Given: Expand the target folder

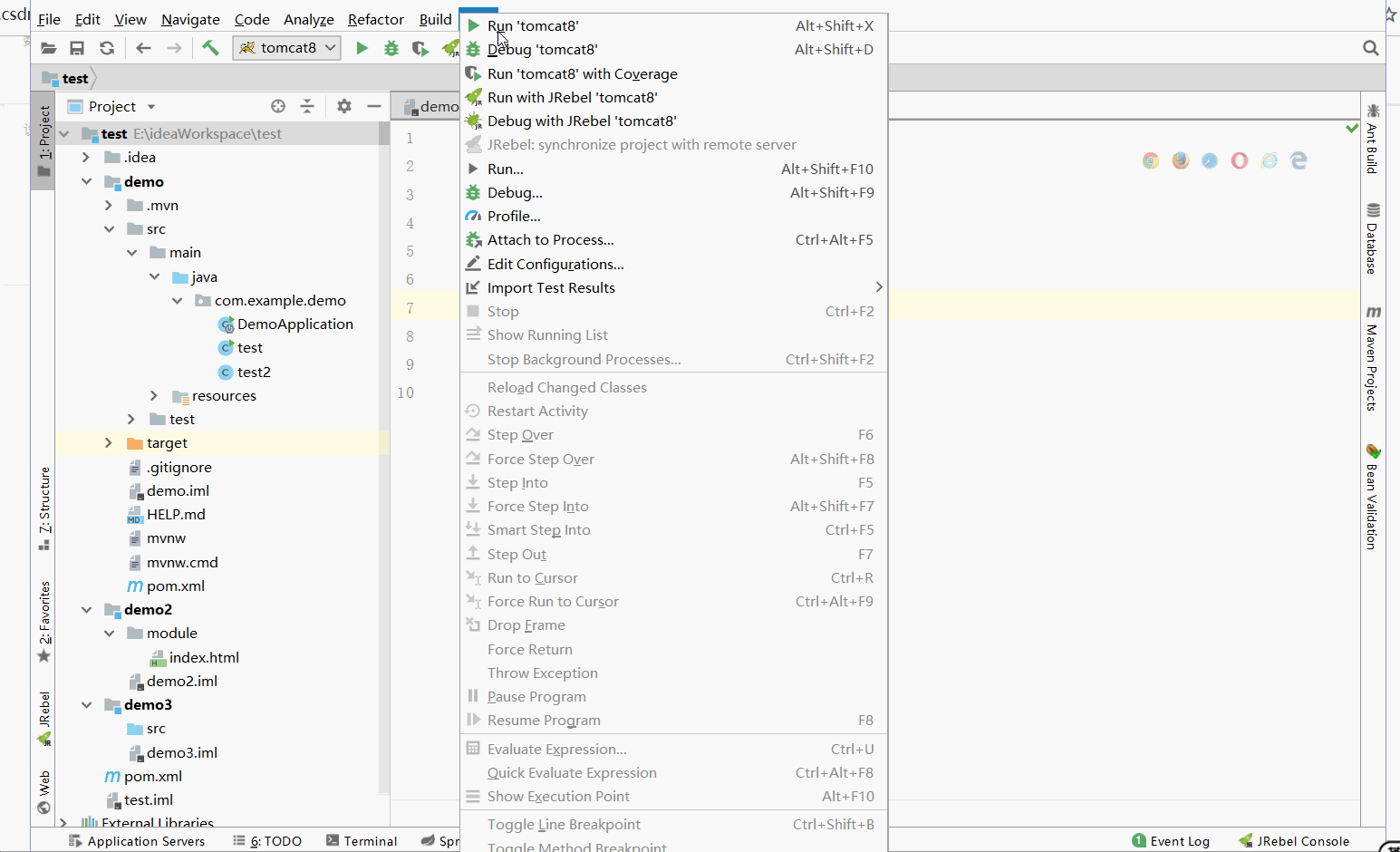Looking at the screenshot, I should point(109,443).
